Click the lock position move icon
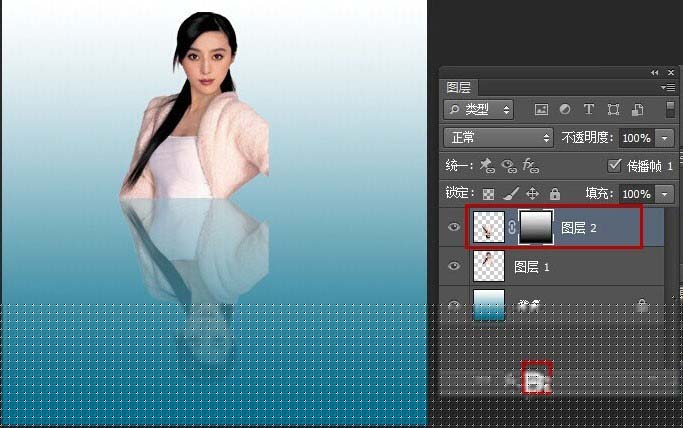 tap(532, 194)
